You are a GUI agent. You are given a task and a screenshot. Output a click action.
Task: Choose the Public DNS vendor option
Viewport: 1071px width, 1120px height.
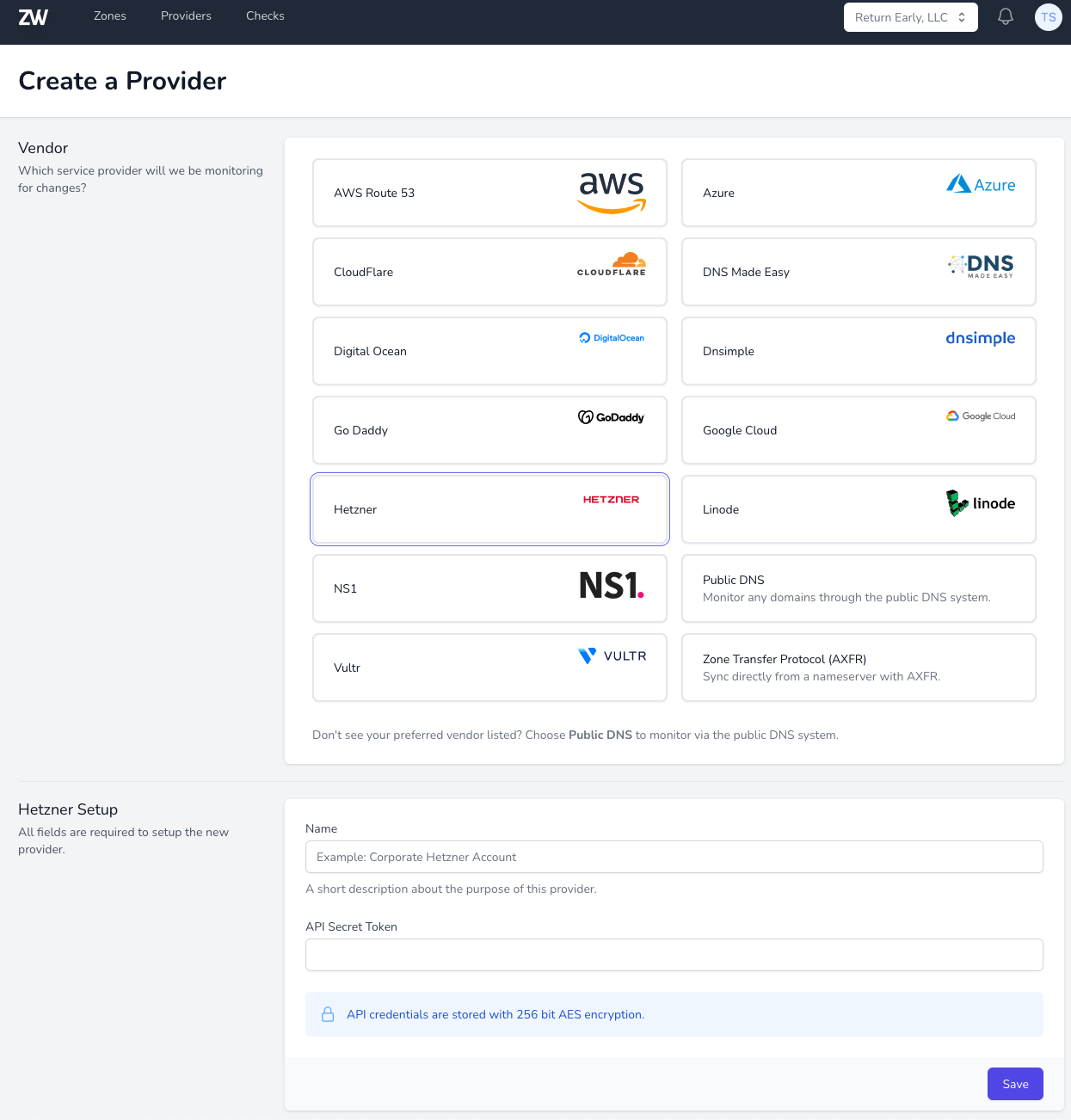pos(858,588)
